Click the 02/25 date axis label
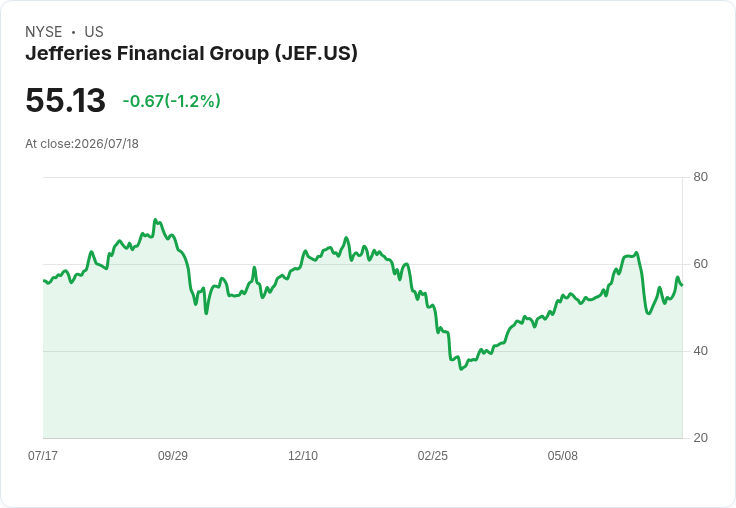Screen dimensions: 736x508 [433, 455]
